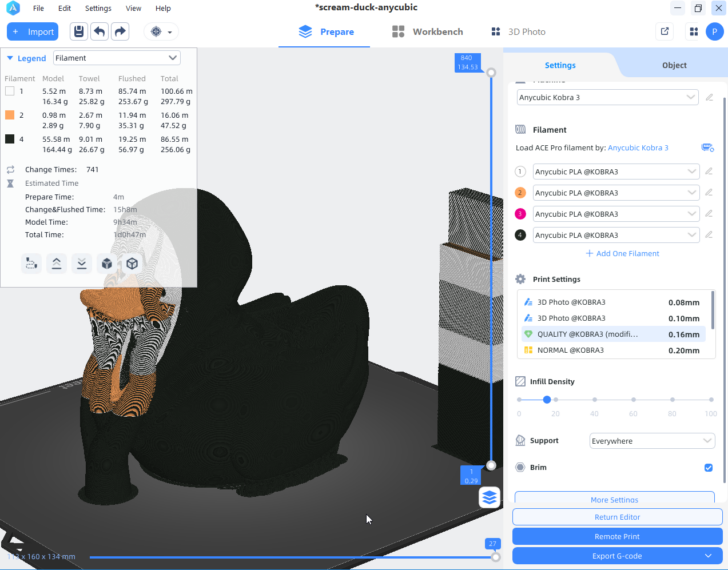Open the Edit menu
Image resolution: width=728 pixels, height=570 pixels.
click(x=65, y=8)
